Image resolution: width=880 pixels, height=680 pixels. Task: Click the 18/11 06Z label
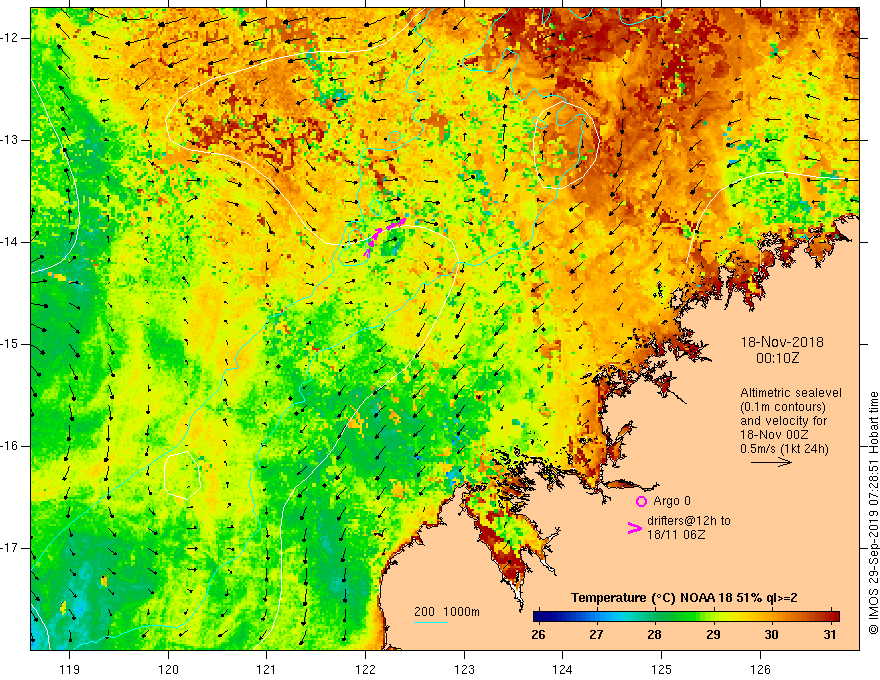(x=676, y=535)
